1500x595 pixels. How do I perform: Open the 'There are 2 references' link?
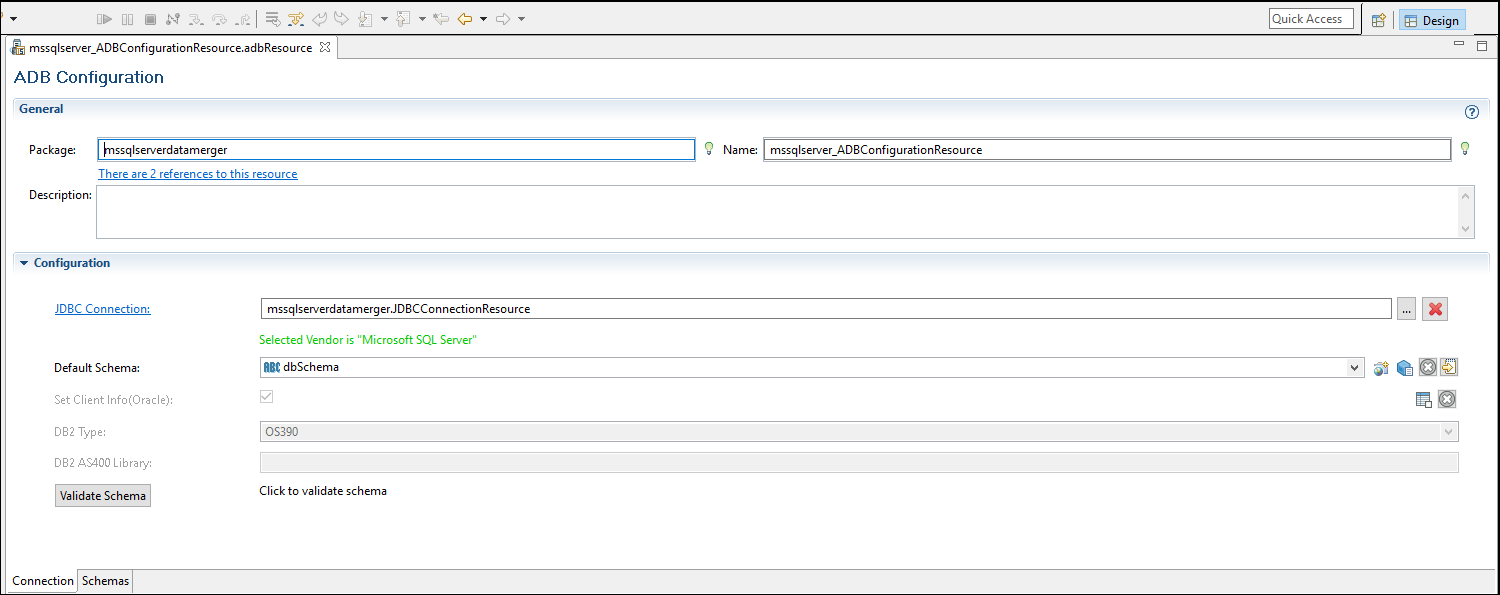[x=197, y=174]
